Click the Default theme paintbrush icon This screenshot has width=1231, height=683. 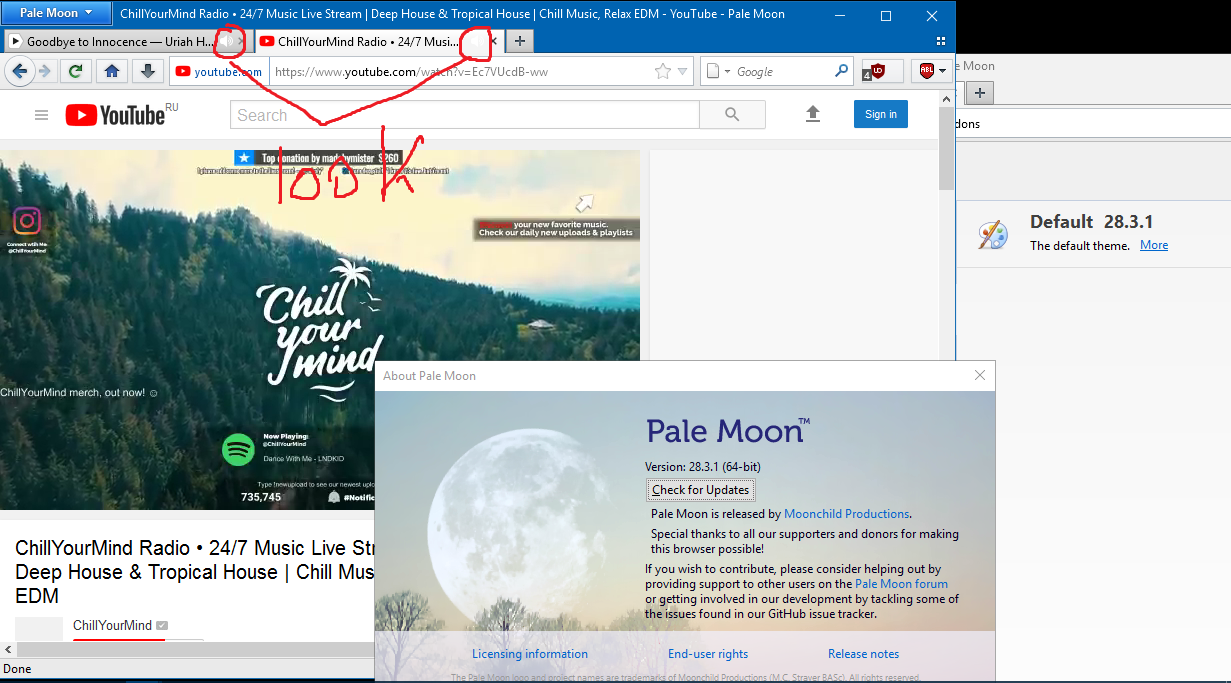click(x=993, y=235)
